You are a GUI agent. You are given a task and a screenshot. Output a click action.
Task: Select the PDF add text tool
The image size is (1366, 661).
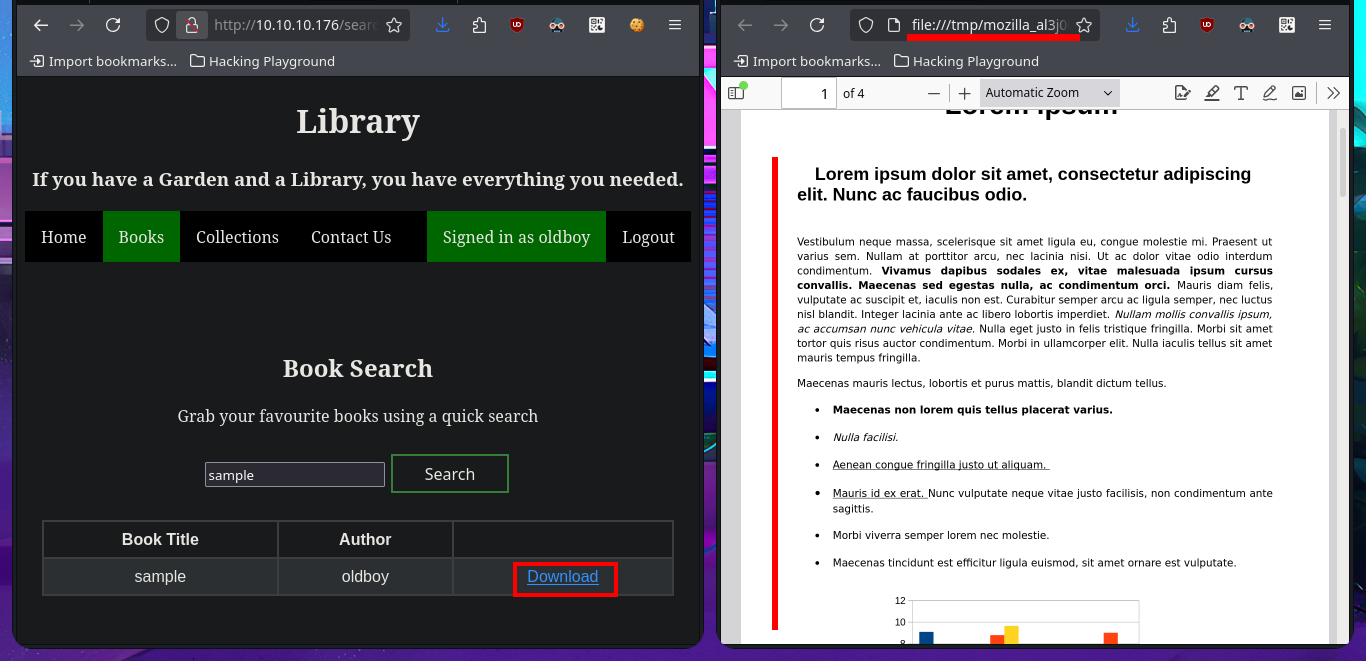coord(1241,93)
